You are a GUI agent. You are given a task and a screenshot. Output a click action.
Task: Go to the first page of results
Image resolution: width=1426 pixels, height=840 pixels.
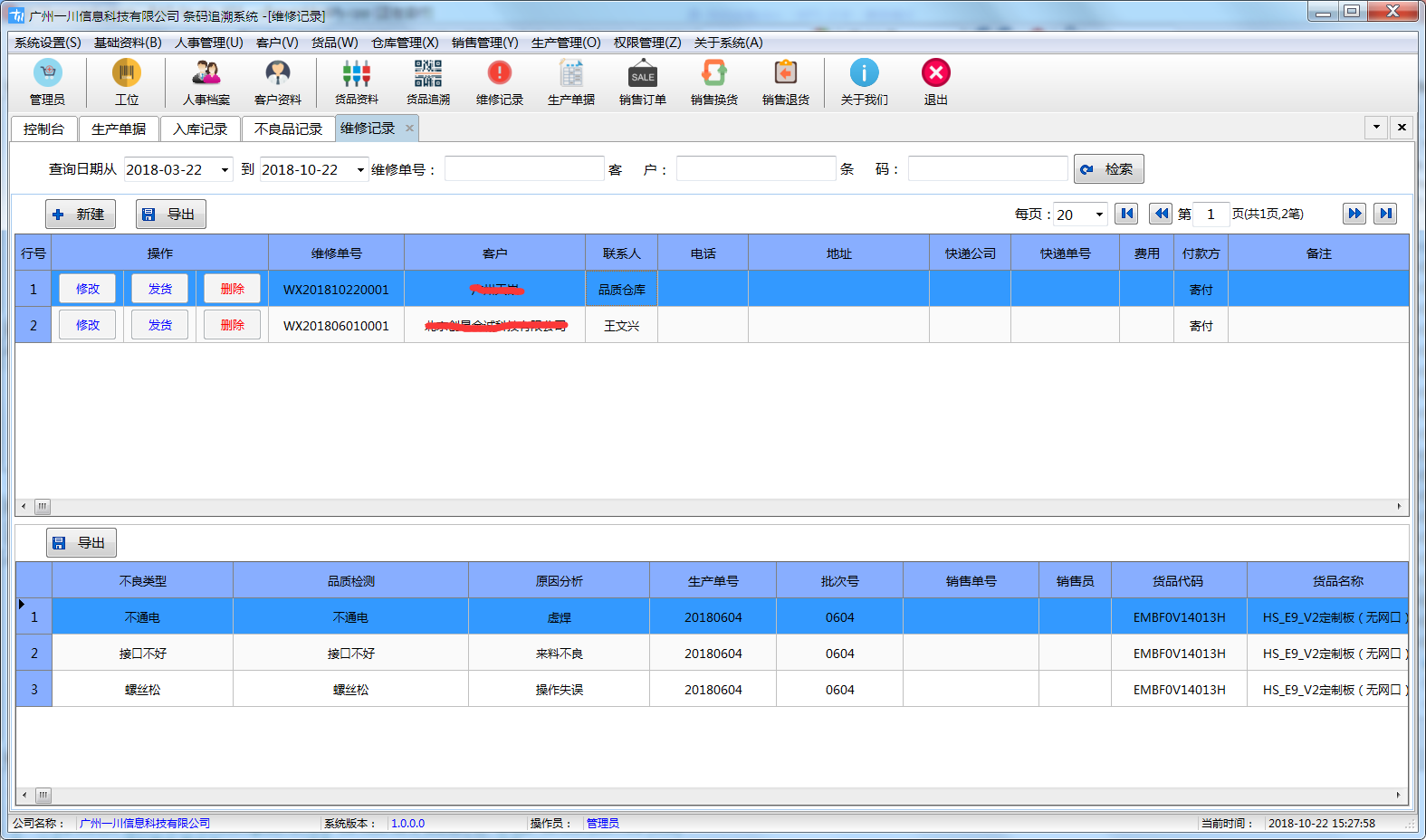(x=1126, y=214)
